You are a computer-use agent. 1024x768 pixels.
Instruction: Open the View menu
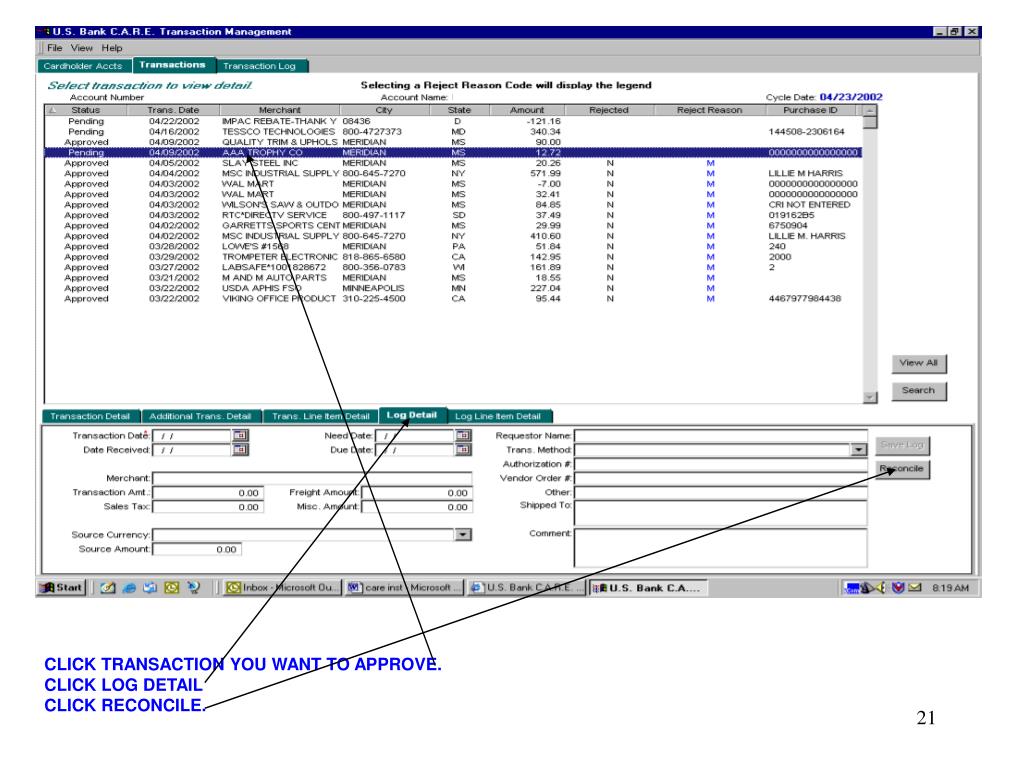click(82, 48)
